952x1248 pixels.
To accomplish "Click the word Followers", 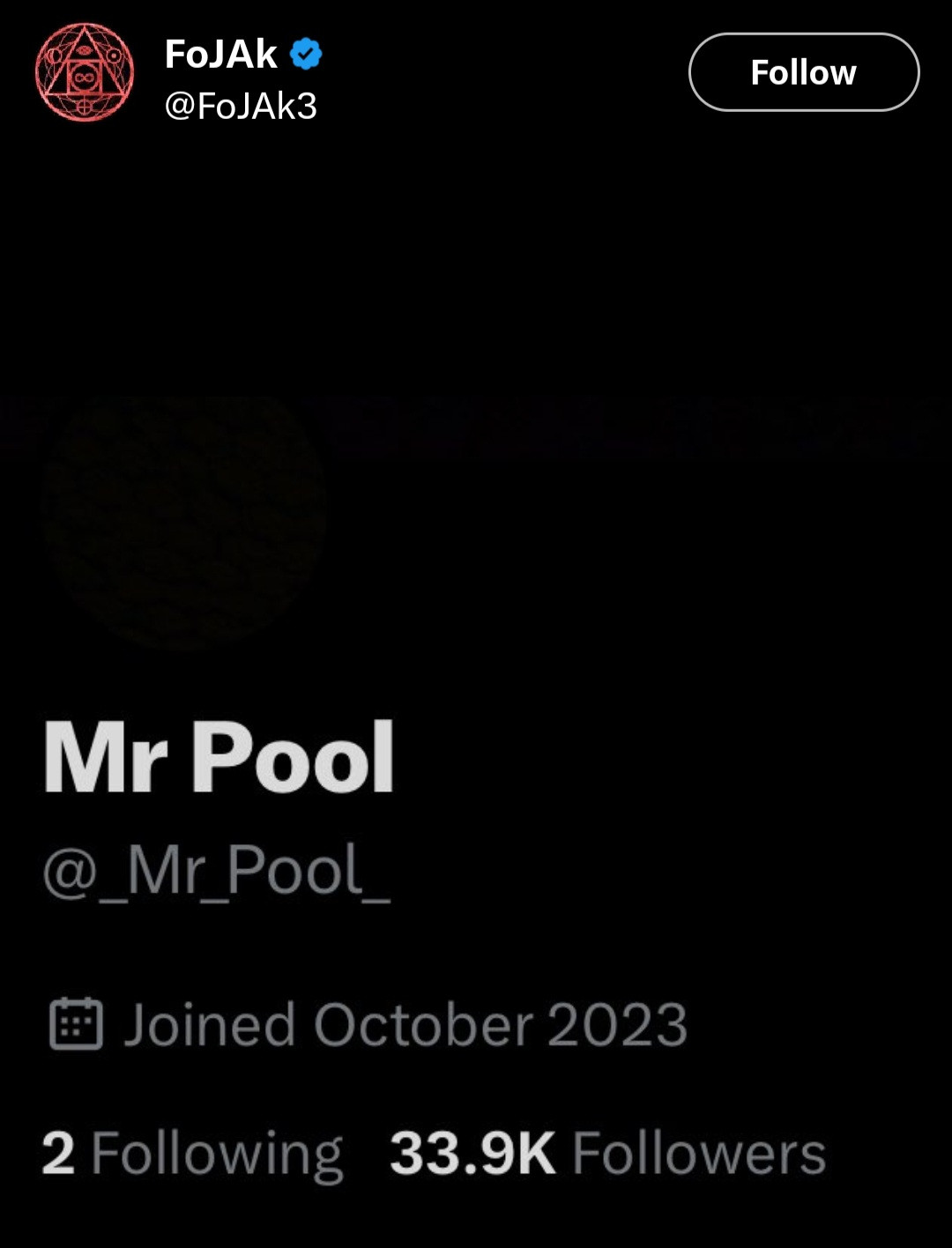I will [x=700, y=1153].
